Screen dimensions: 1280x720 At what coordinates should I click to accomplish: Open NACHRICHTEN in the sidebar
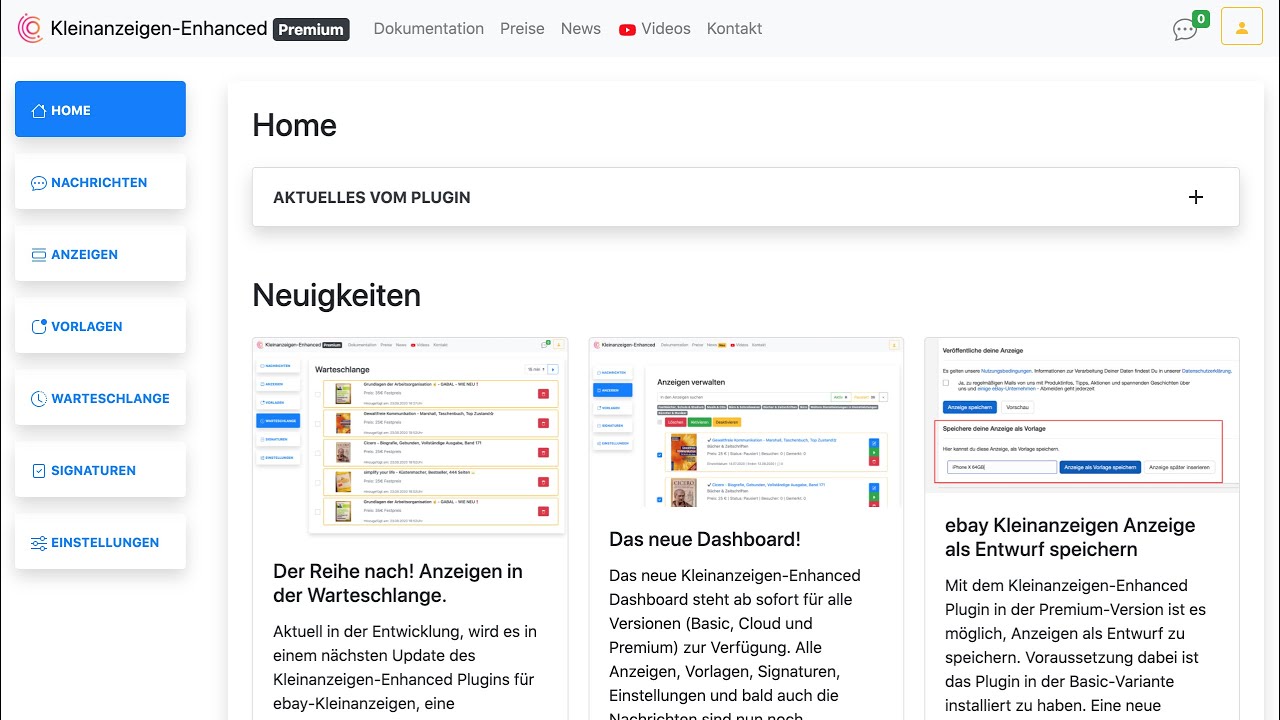tap(100, 182)
